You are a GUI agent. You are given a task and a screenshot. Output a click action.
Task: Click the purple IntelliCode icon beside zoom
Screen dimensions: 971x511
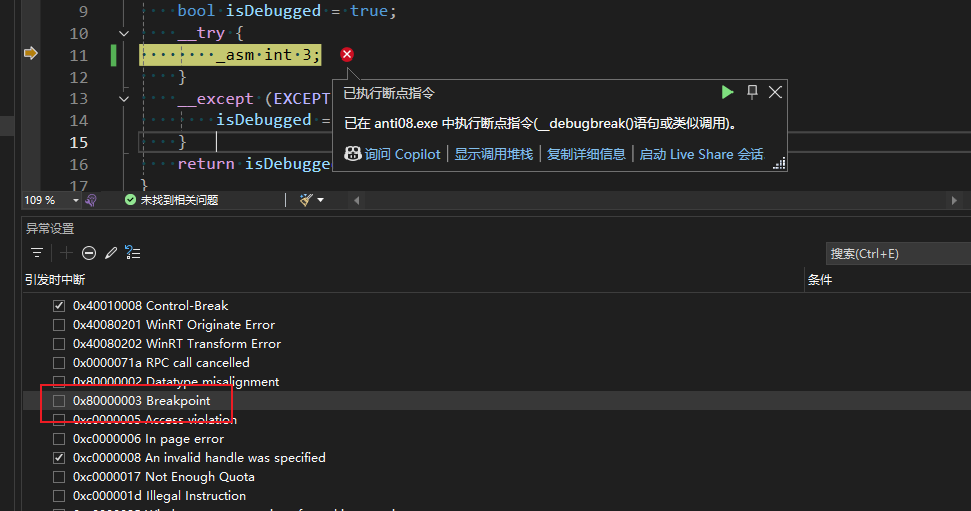pyautogui.click(x=90, y=200)
